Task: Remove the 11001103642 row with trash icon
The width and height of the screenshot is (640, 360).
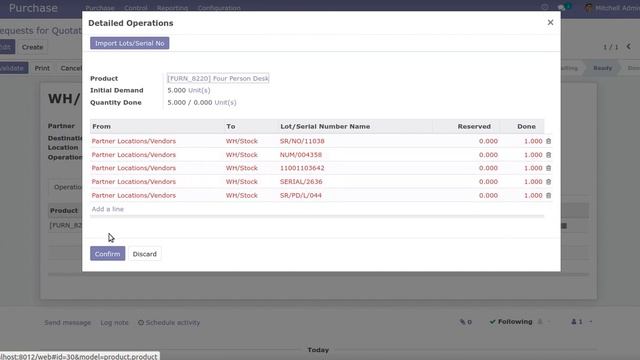Action: [x=548, y=168]
